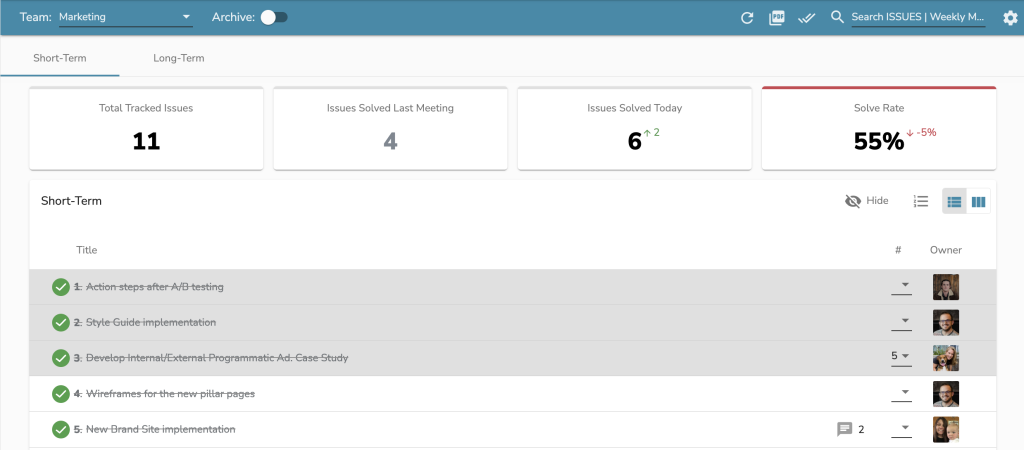Switch to the Long-Term tab
Image resolution: width=1024 pixels, height=450 pixels.
coord(179,58)
